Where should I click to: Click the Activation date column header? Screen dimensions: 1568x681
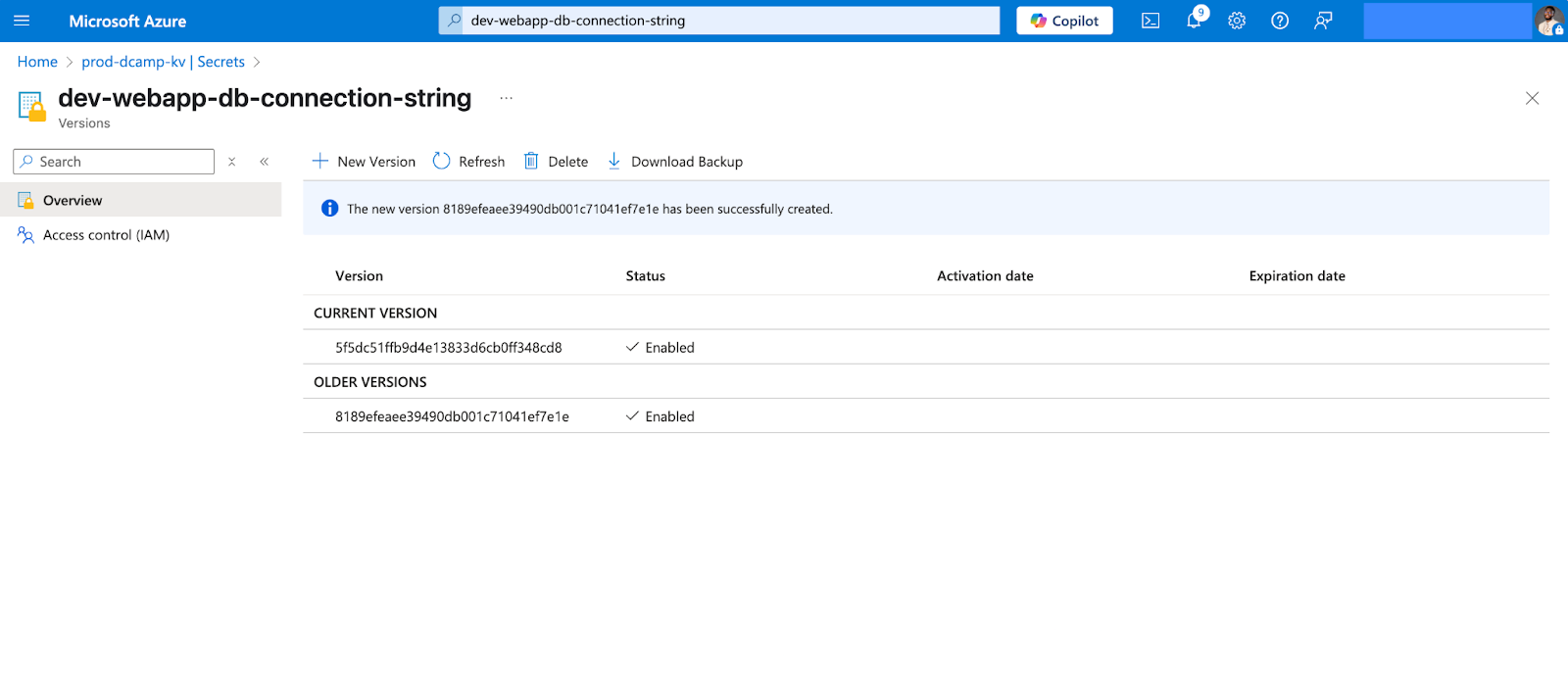(985, 276)
